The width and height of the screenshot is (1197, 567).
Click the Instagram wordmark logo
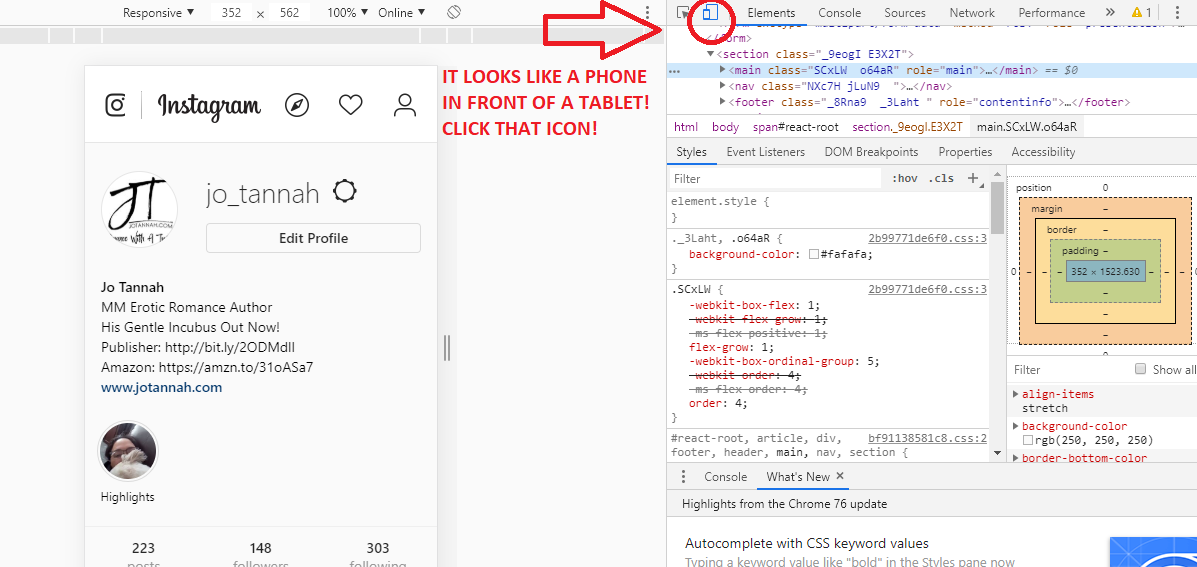click(209, 106)
